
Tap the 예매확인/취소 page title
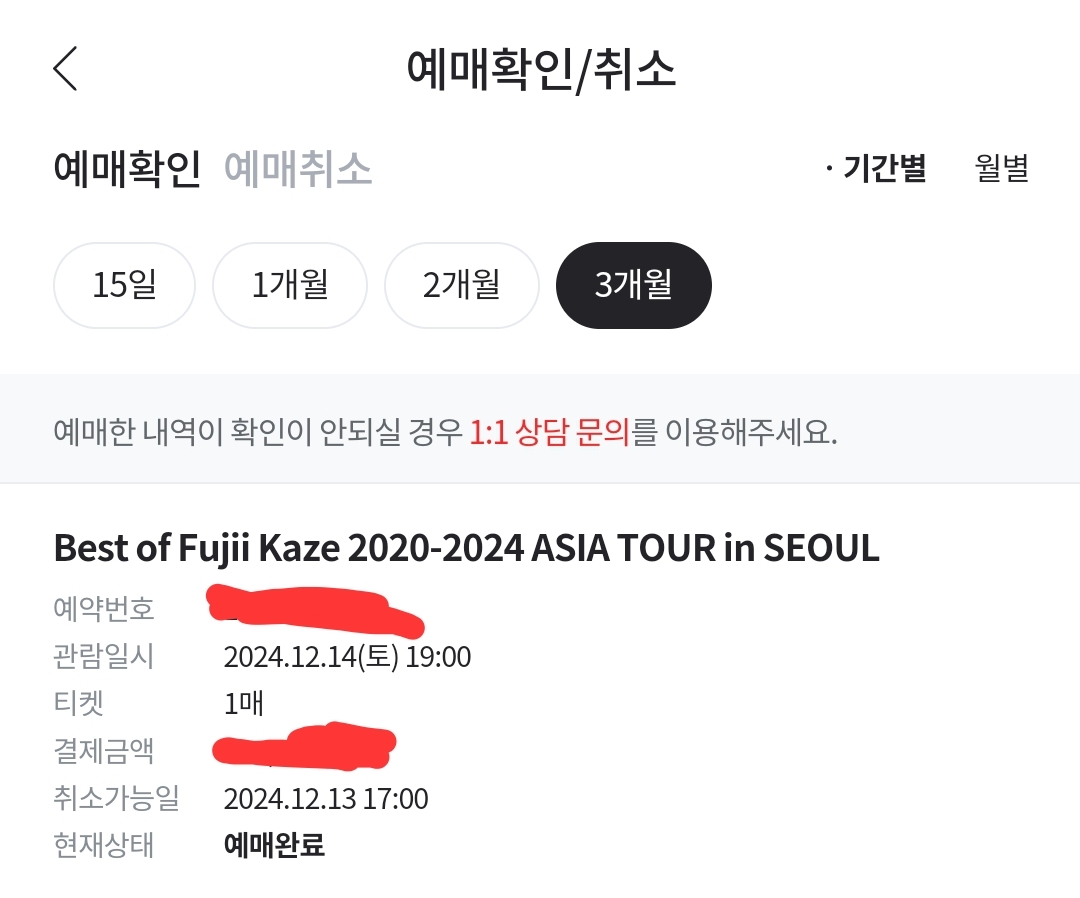click(x=541, y=69)
